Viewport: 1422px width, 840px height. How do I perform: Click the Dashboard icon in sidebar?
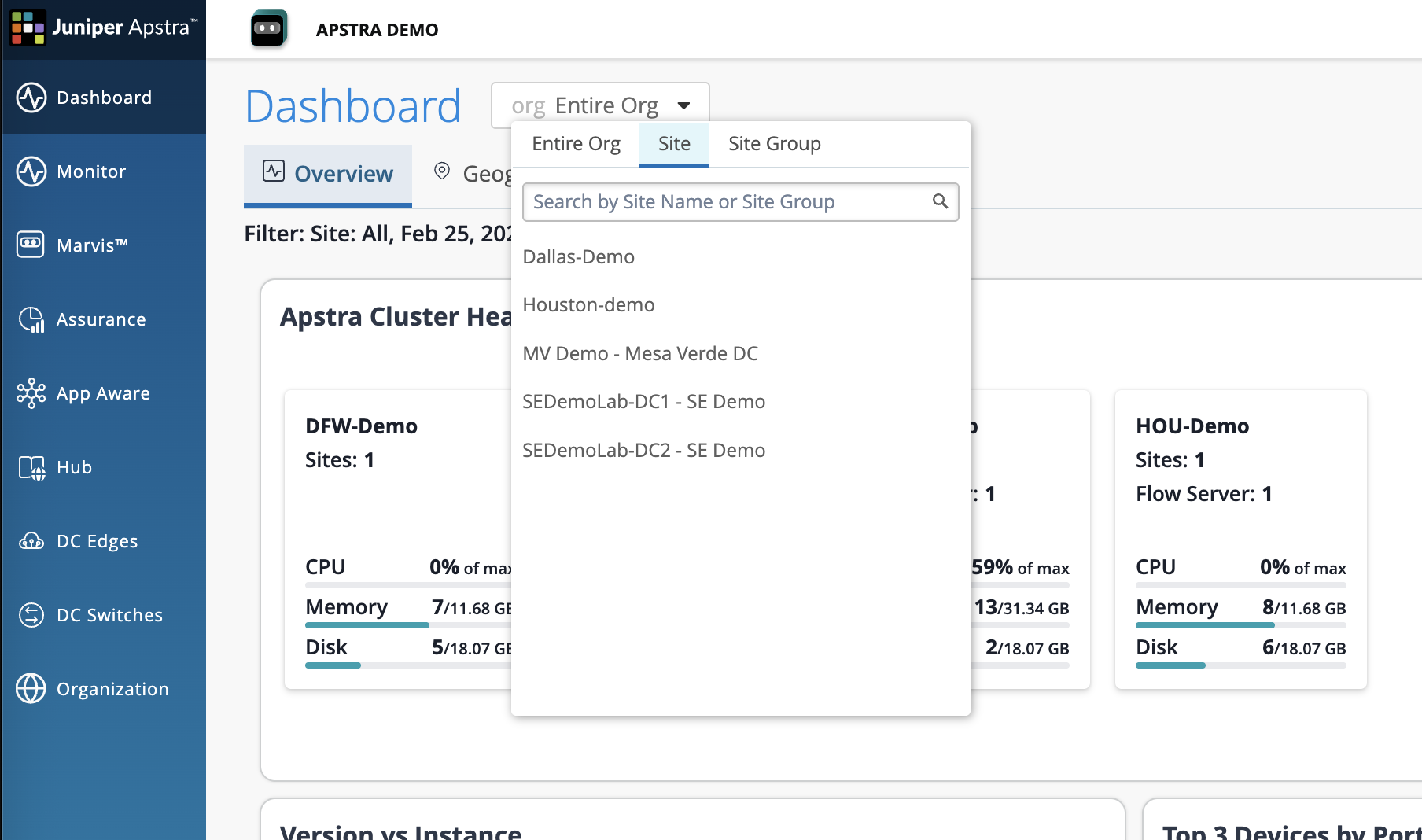click(31, 98)
